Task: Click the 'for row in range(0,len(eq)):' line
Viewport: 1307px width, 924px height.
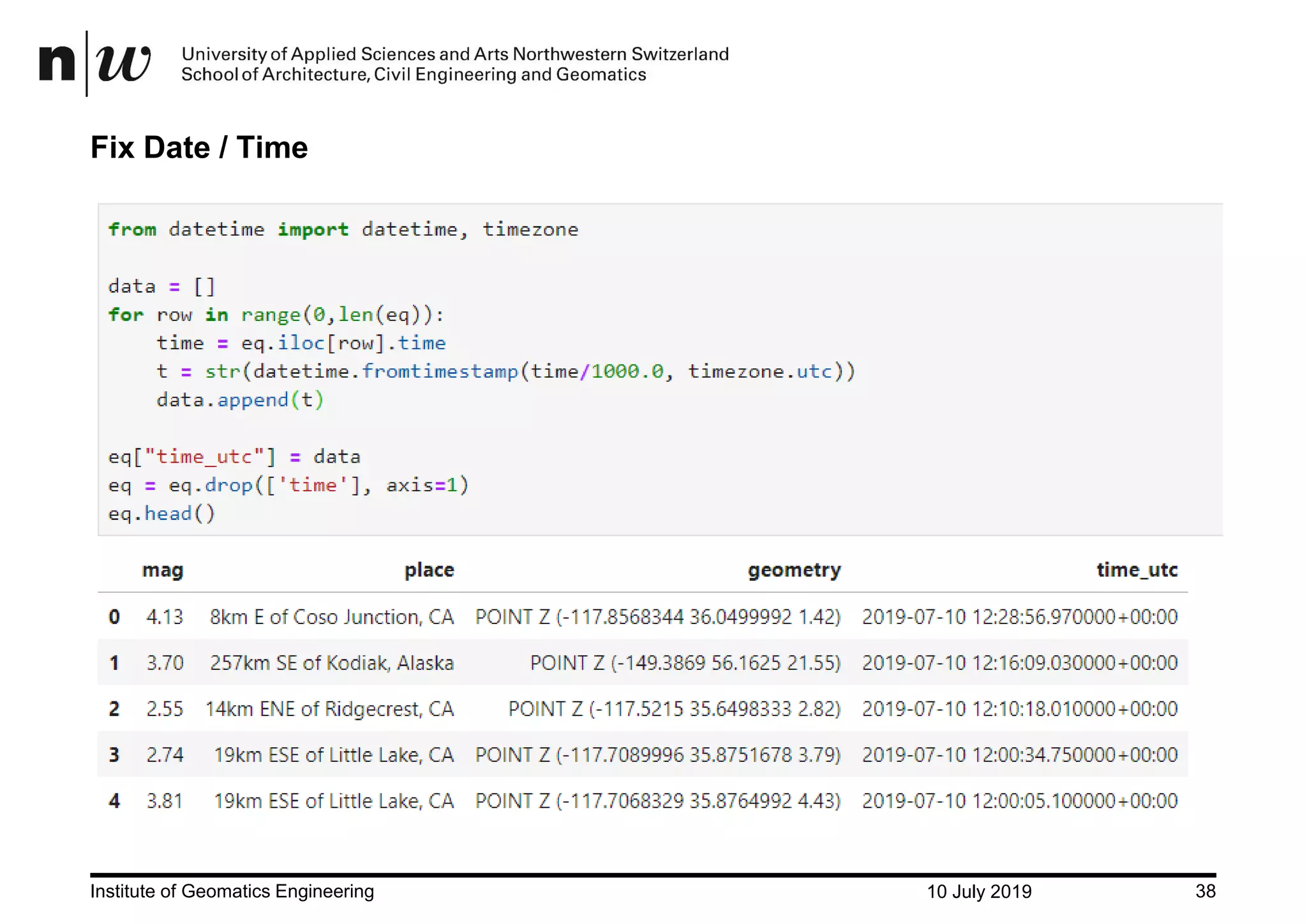Action: (x=276, y=315)
